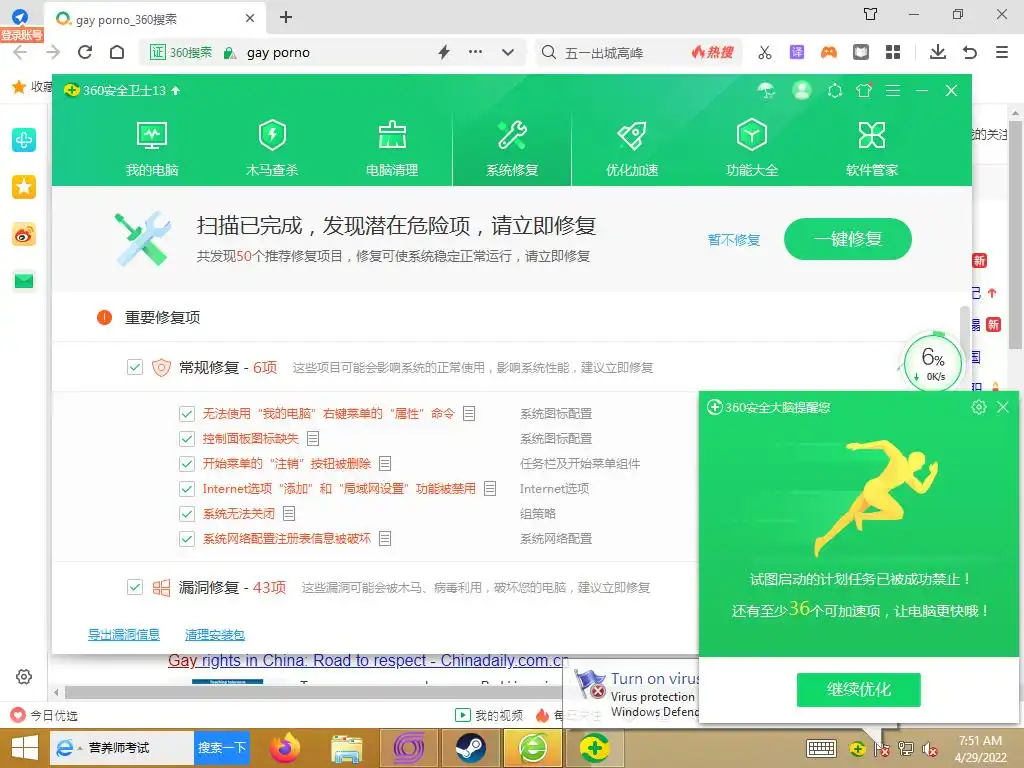Open the popup settings gear icon
1024x768 pixels.
click(978, 407)
